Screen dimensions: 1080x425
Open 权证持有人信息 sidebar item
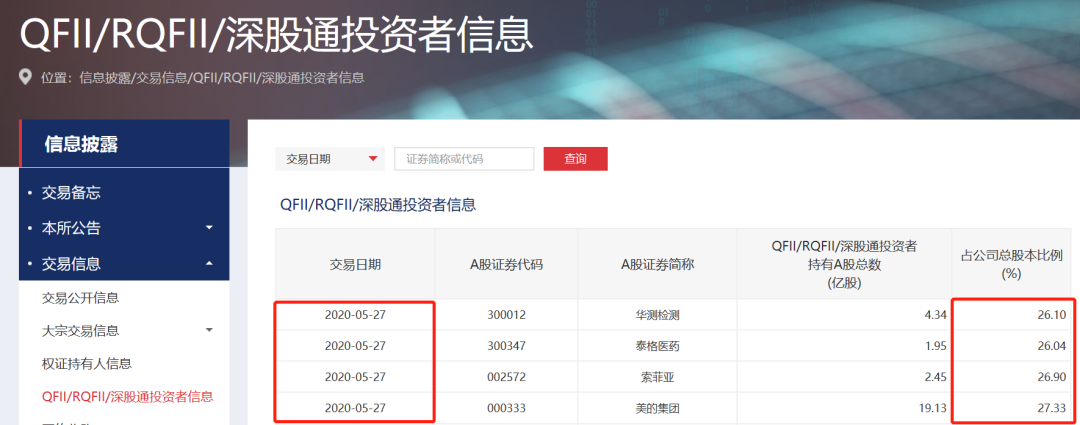click(87, 364)
